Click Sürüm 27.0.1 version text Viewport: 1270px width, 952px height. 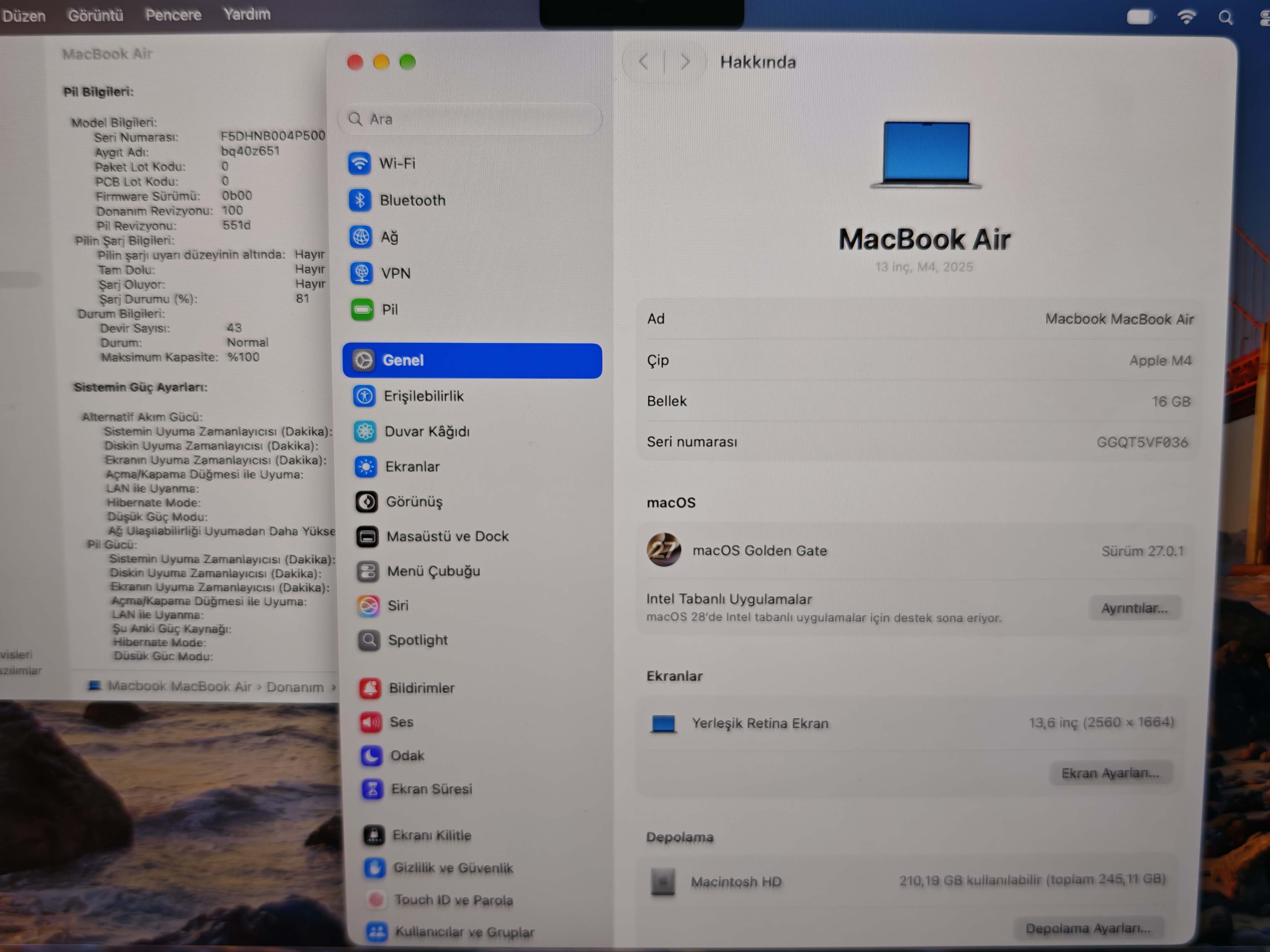click(1143, 551)
